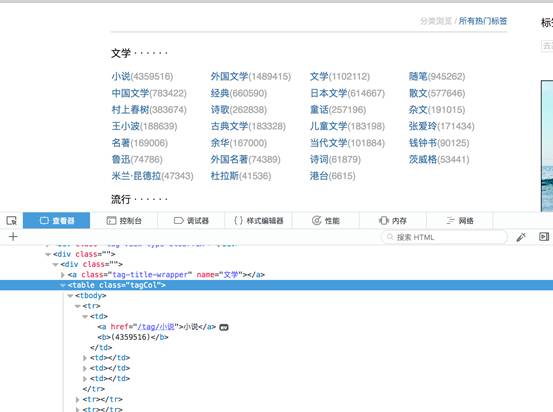Collapse the first tr node
This screenshot has height=412, width=553.
tap(78, 306)
